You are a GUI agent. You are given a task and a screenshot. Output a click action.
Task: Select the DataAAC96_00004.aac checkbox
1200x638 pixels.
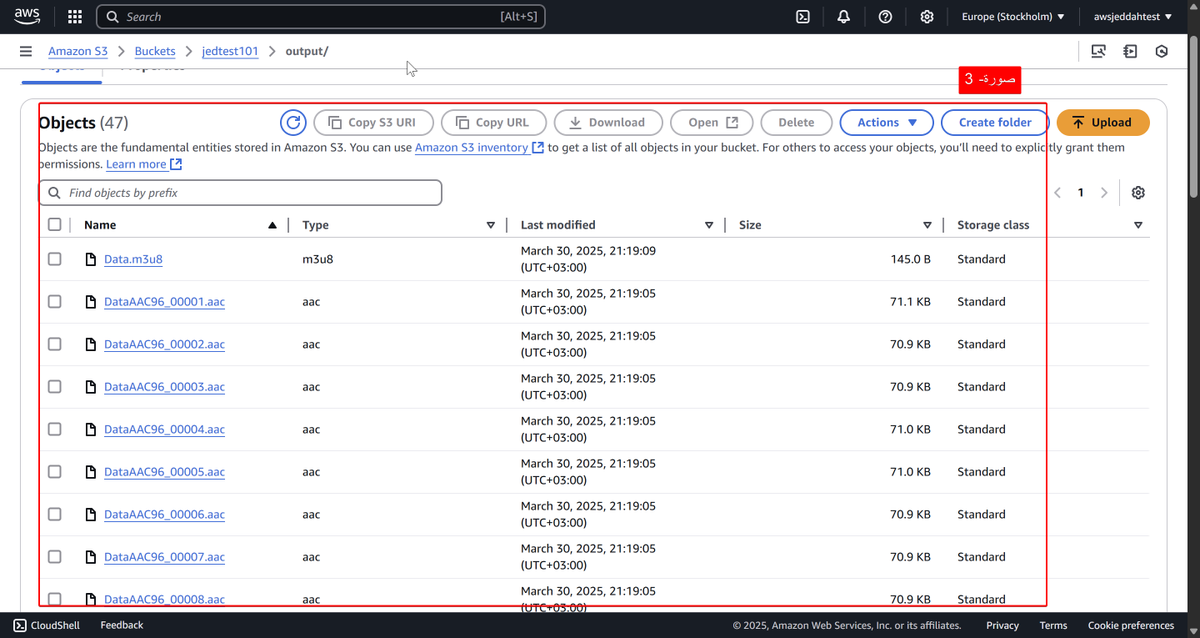click(55, 429)
